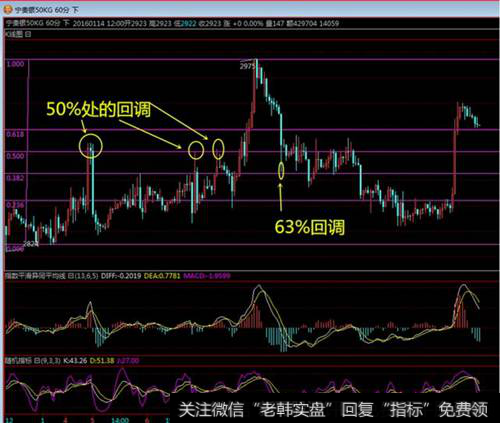Screen dimensions: 500x423
Task: Click the 0.236 Fibonacci level label
Action: click(x=15, y=205)
